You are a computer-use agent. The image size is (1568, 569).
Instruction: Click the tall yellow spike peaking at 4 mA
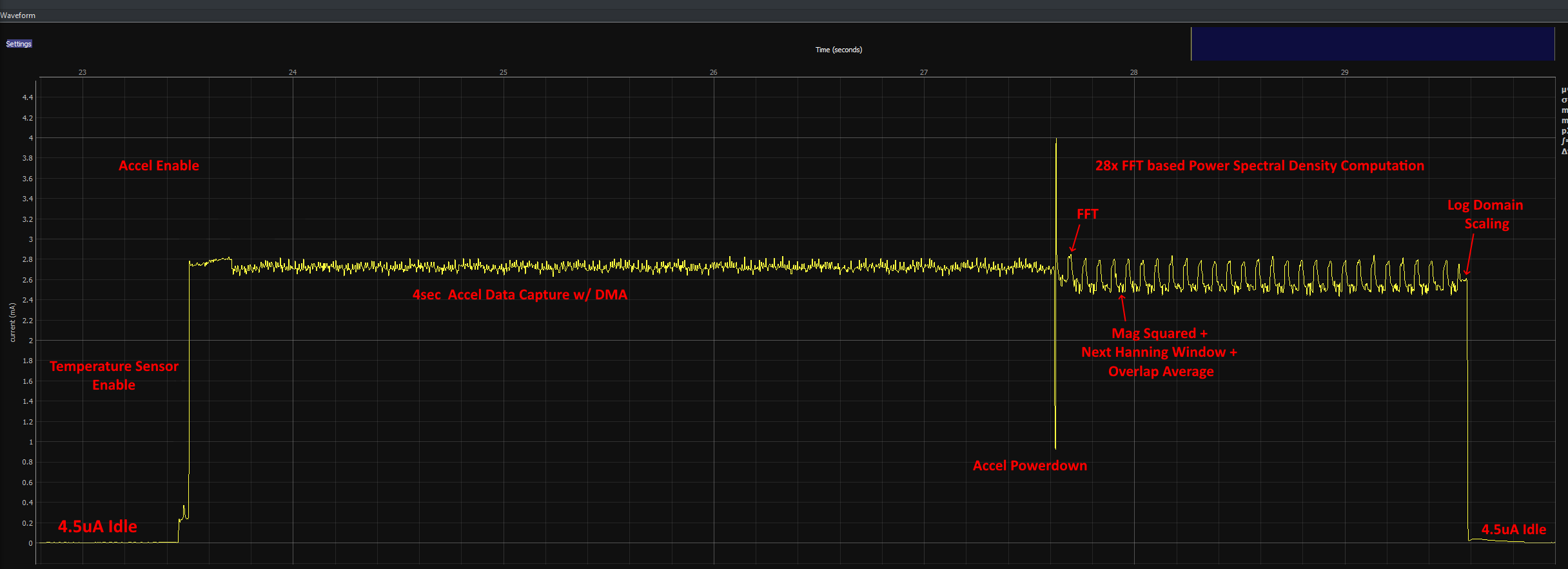click(x=1055, y=194)
